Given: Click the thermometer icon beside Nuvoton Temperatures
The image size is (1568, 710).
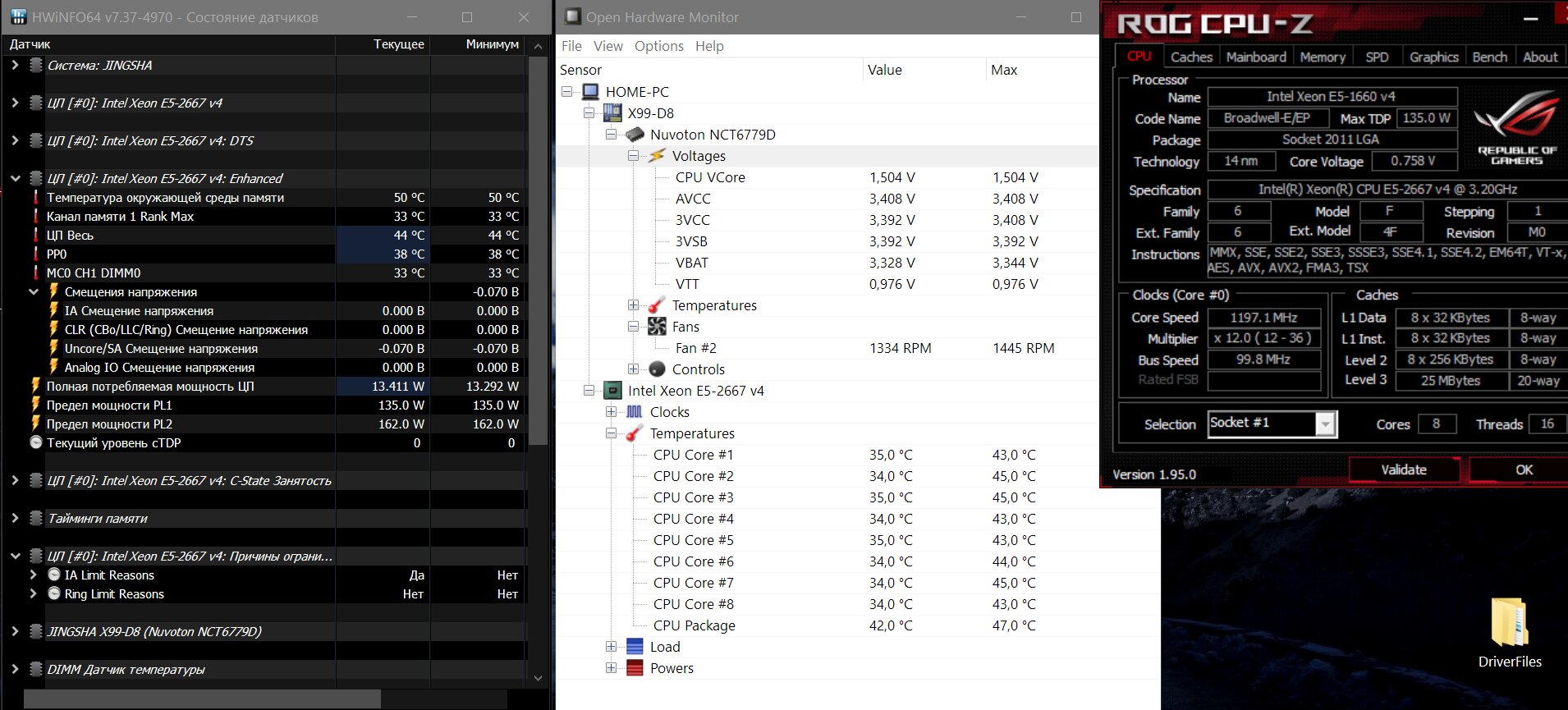Looking at the screenshot, I should coord(657,305).
